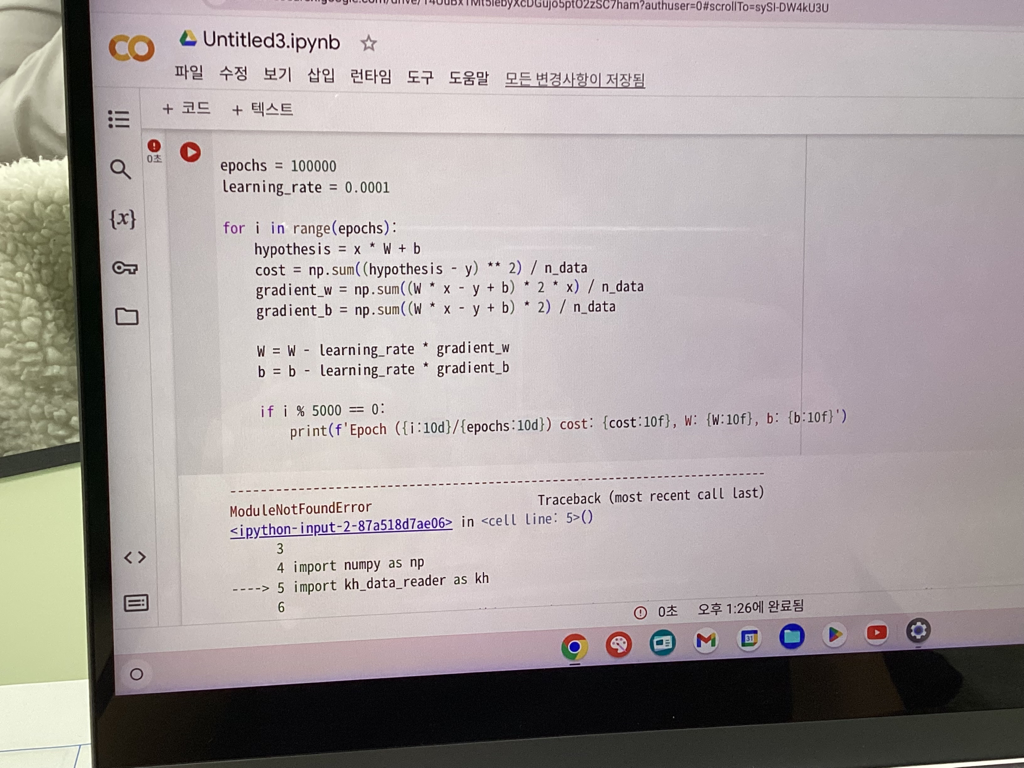The height and width of the screenshot is (768, 1024).
Task: Add a new code cell with + 코드
Action: [x=186, y=108]
